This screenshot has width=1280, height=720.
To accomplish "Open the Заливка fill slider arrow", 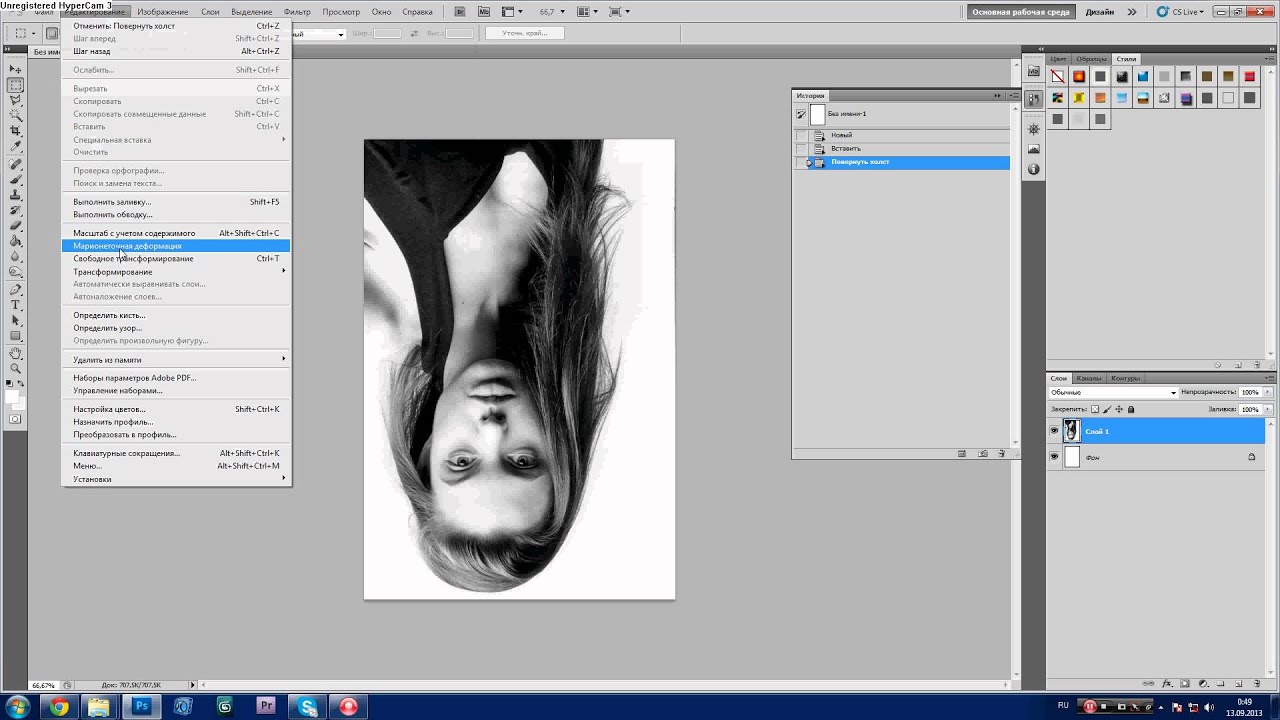I will point(1267,409).
